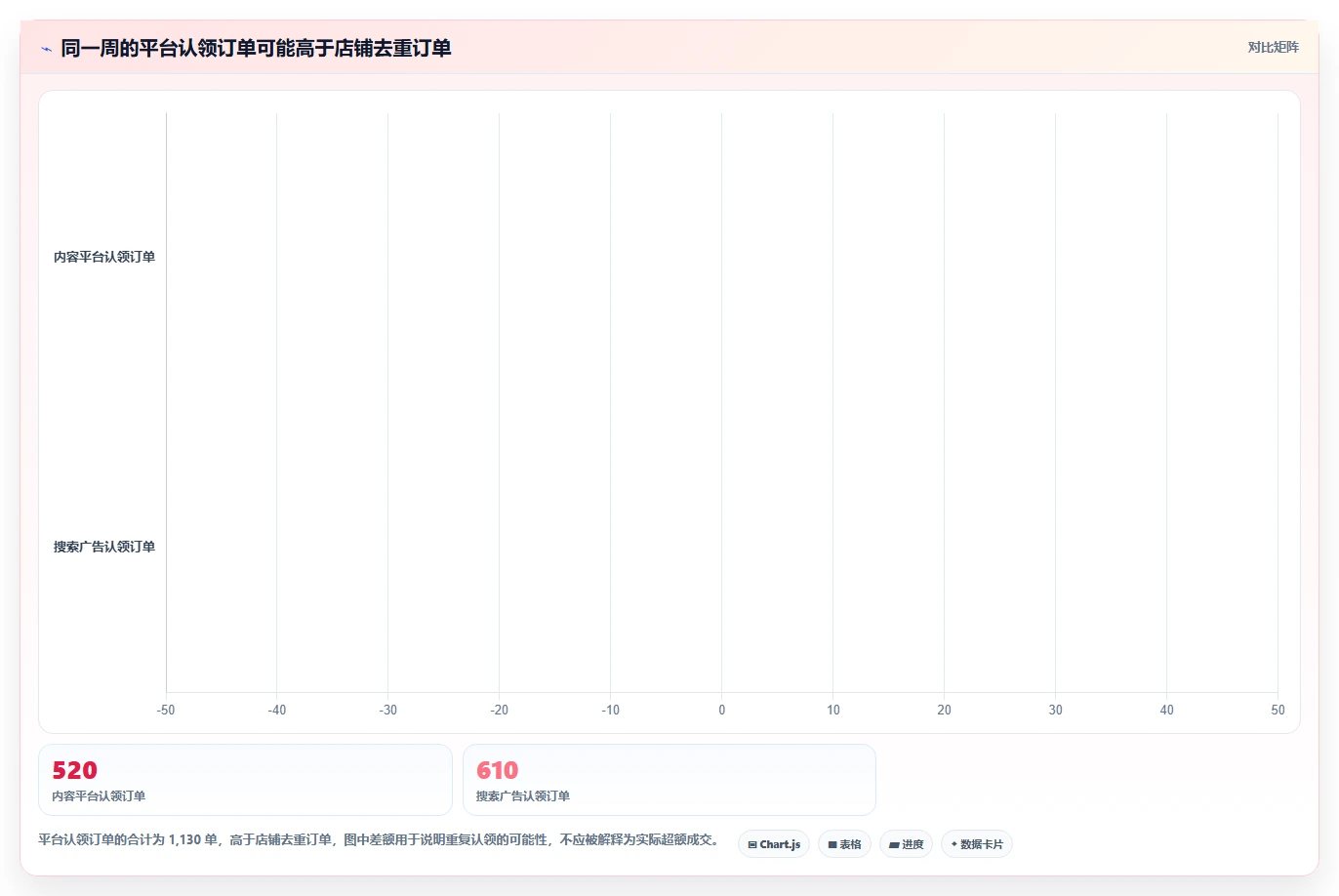Click the 20 x-axis tick label
This screenshot has height=896, width=1339.
[945, 710]
